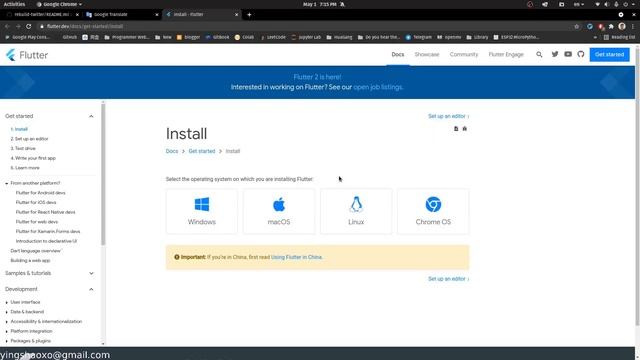
Task: Open the Chrome profile avatar
Action: [x=622, y=26]
